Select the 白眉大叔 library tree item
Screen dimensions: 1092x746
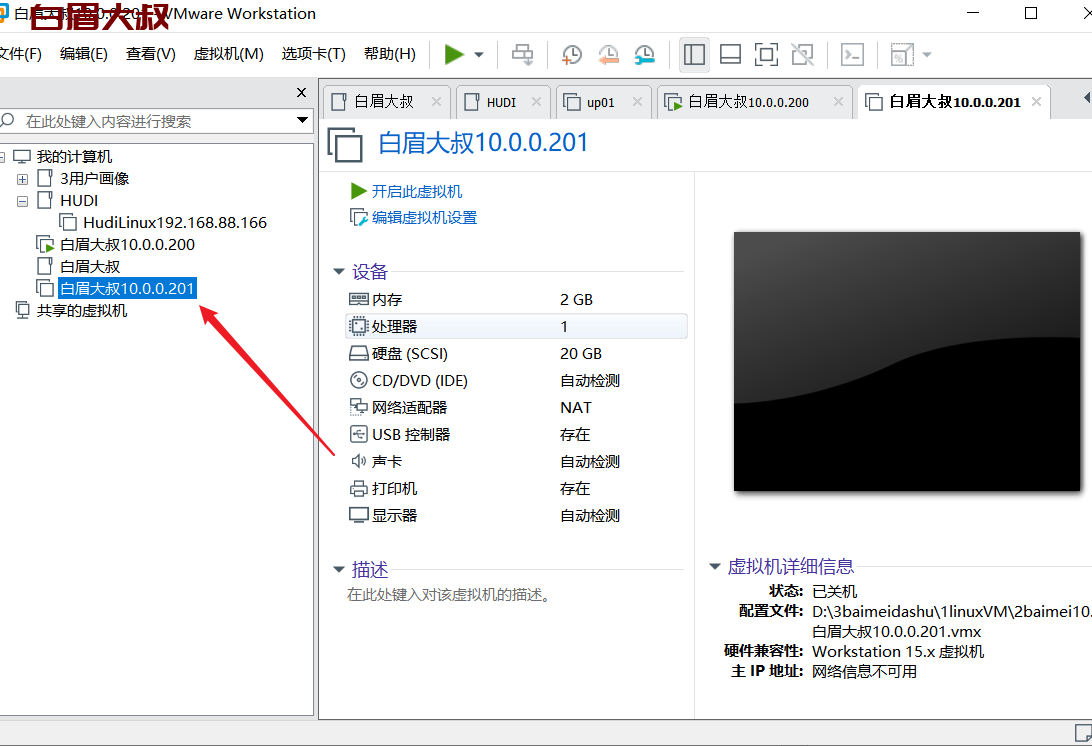pos(90,267)
